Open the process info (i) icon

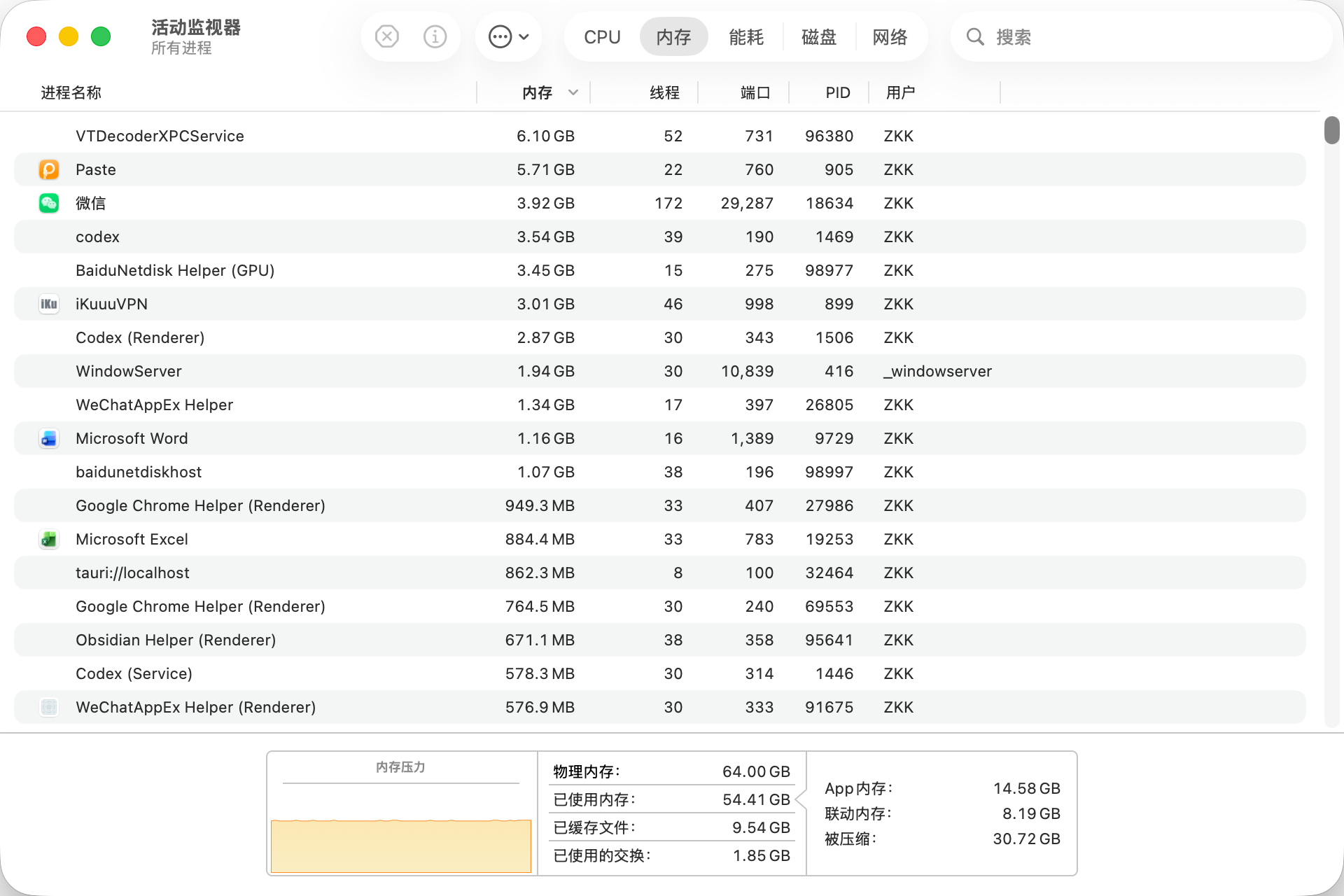[435, 36]
